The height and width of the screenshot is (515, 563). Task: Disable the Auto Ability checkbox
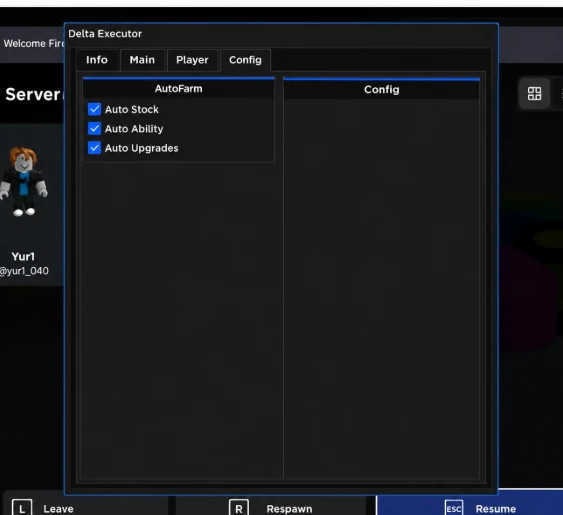[x=94, y=129]
